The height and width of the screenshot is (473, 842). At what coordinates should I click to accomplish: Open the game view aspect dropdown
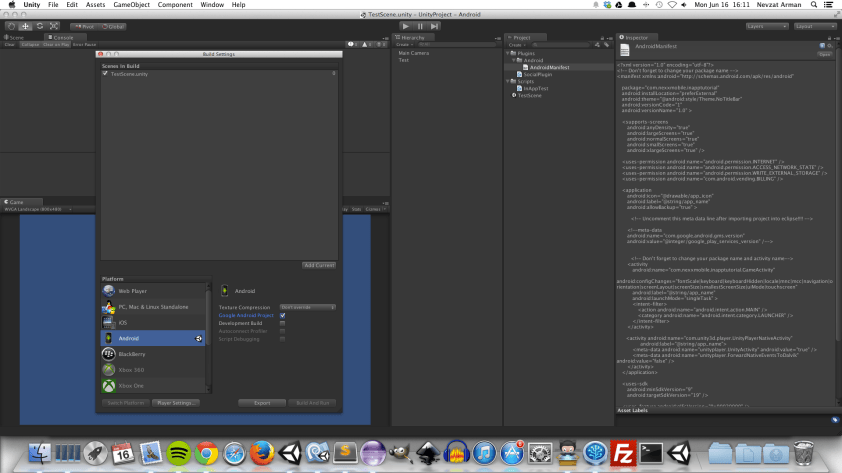(x=38, y=209)
